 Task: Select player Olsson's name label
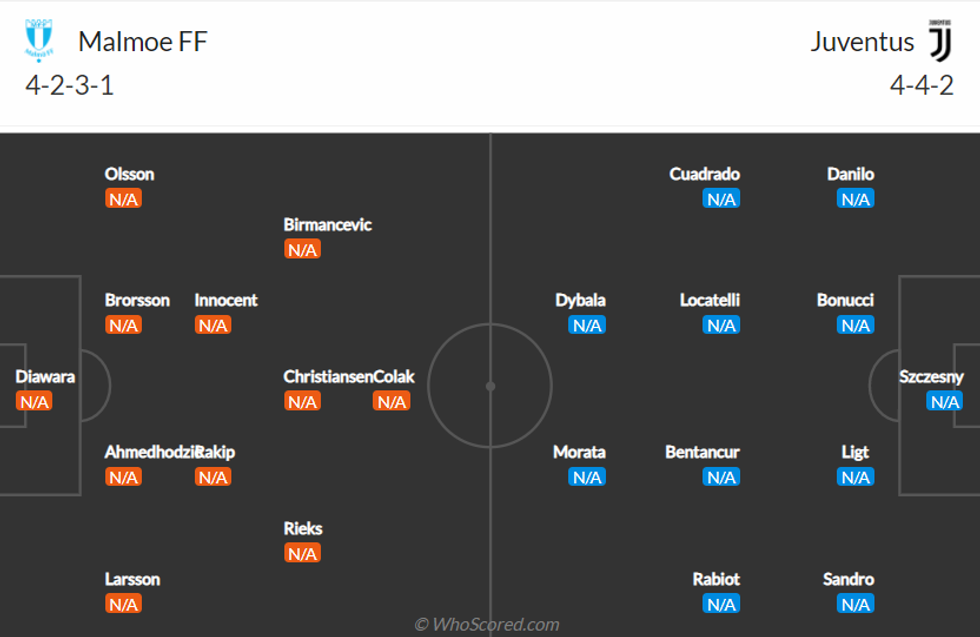pos(130,174)
